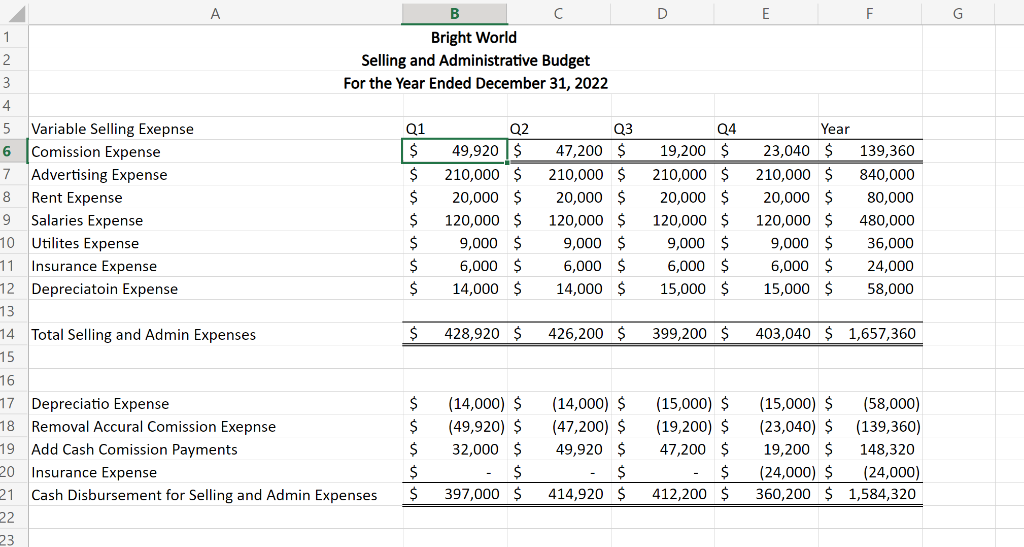The height and width of the screenshot is (547, 1024).
Task: Select the Q3 header cell
Action: [x=662, y=129]
